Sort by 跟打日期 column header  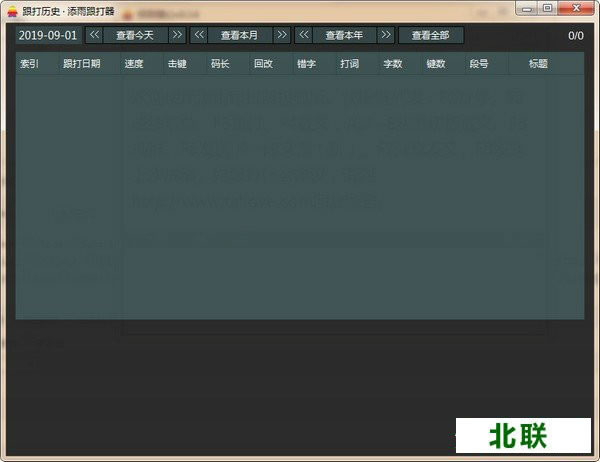[81, 63]
